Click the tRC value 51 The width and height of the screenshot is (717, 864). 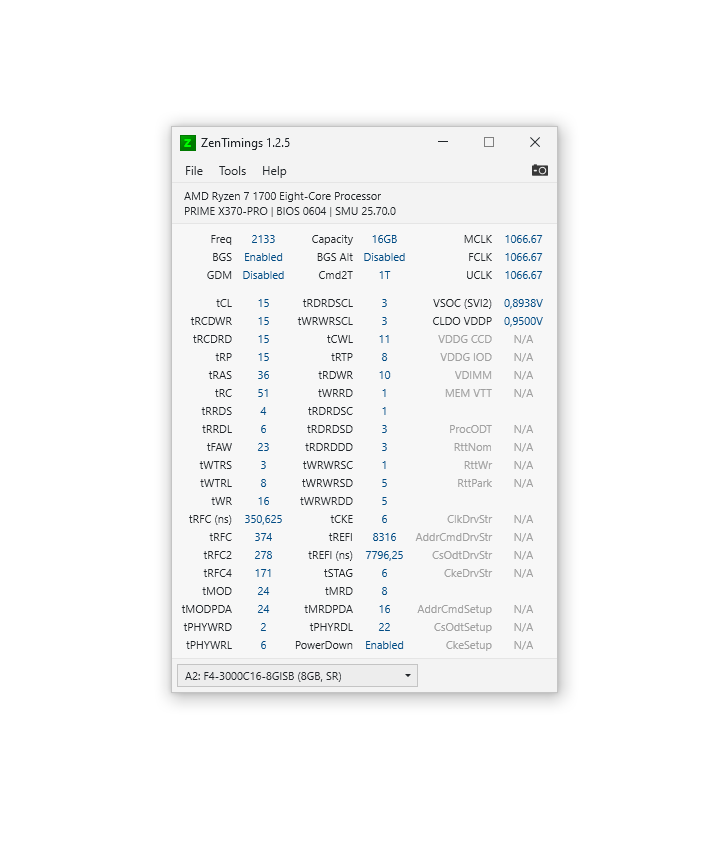tap(263, 393)
